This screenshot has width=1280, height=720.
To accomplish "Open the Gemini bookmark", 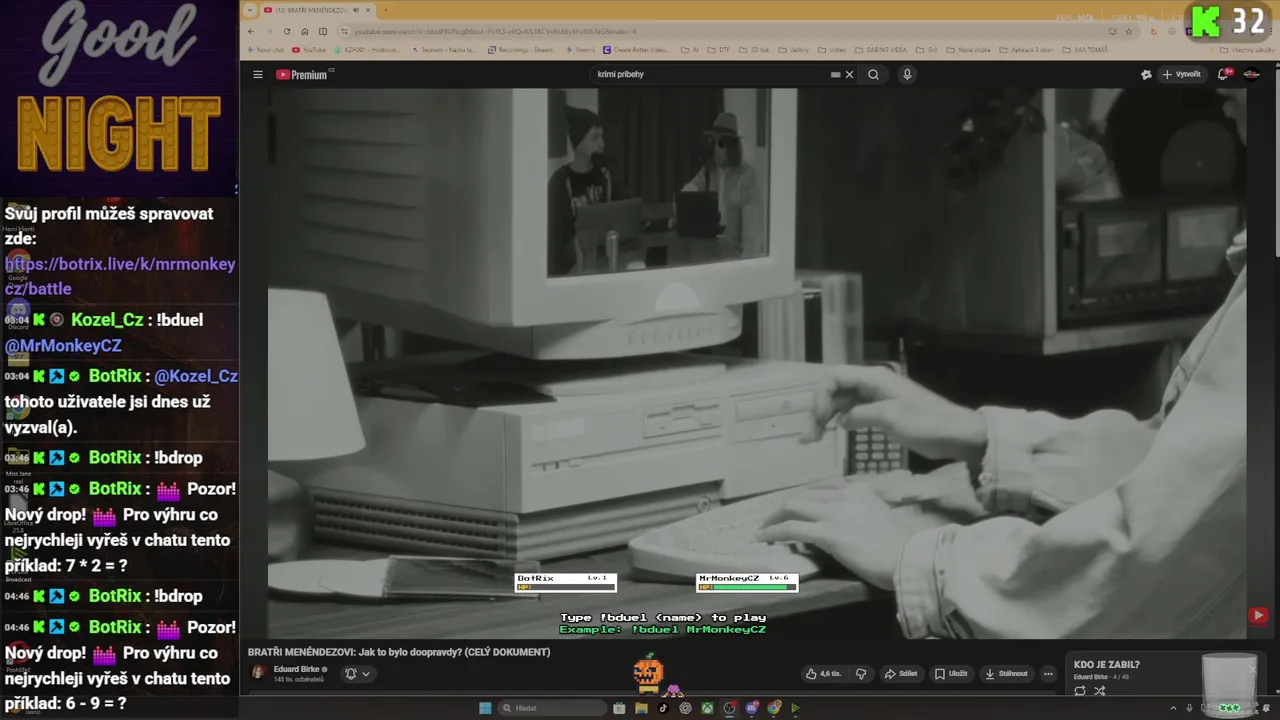I will point(581,50).
